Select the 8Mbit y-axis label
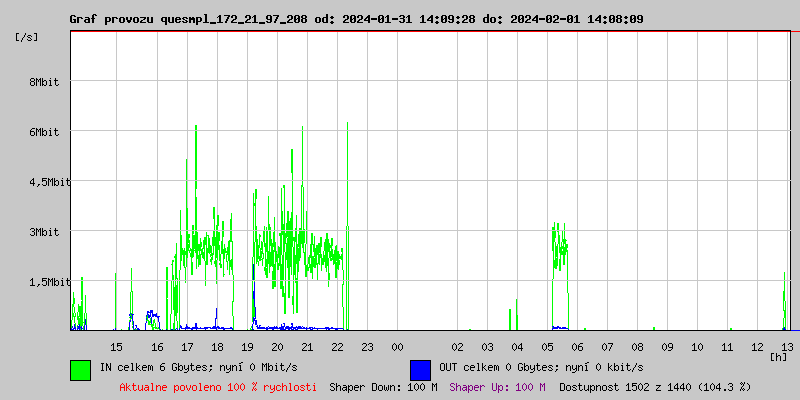 click(44, 82)
